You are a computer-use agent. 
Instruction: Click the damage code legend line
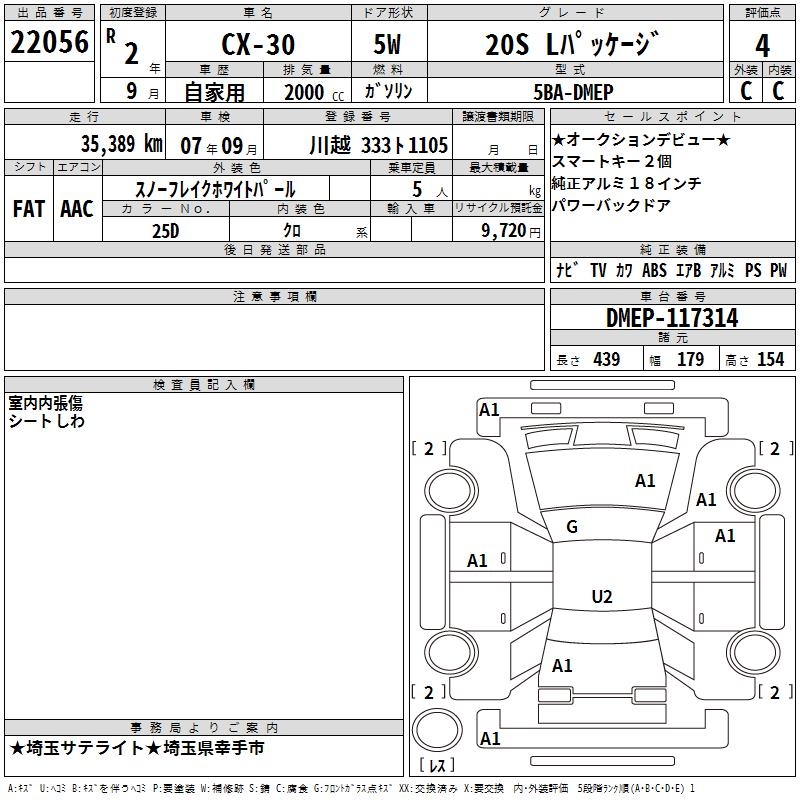(x=352, y=788)
